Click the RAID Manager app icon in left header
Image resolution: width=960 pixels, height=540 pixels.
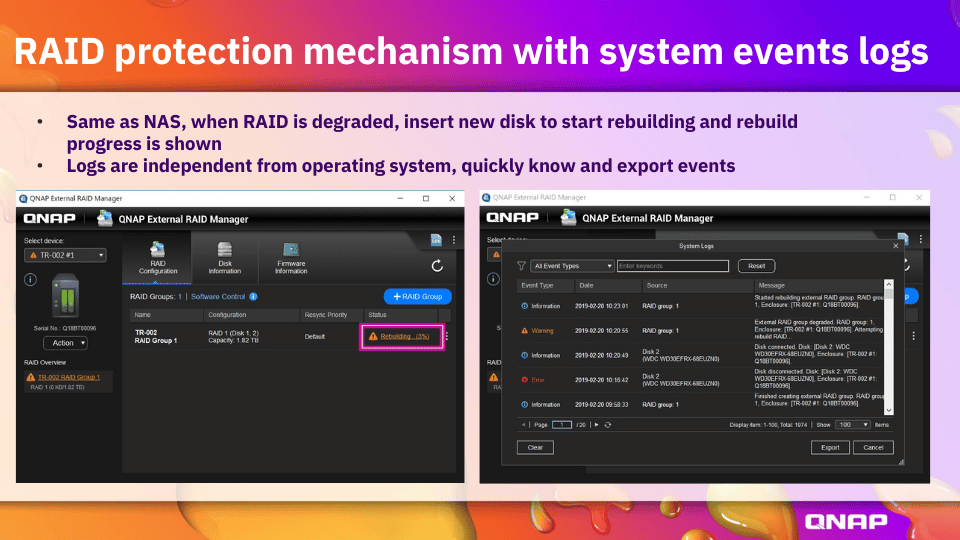pyautogui.click(x=105, y=218)
